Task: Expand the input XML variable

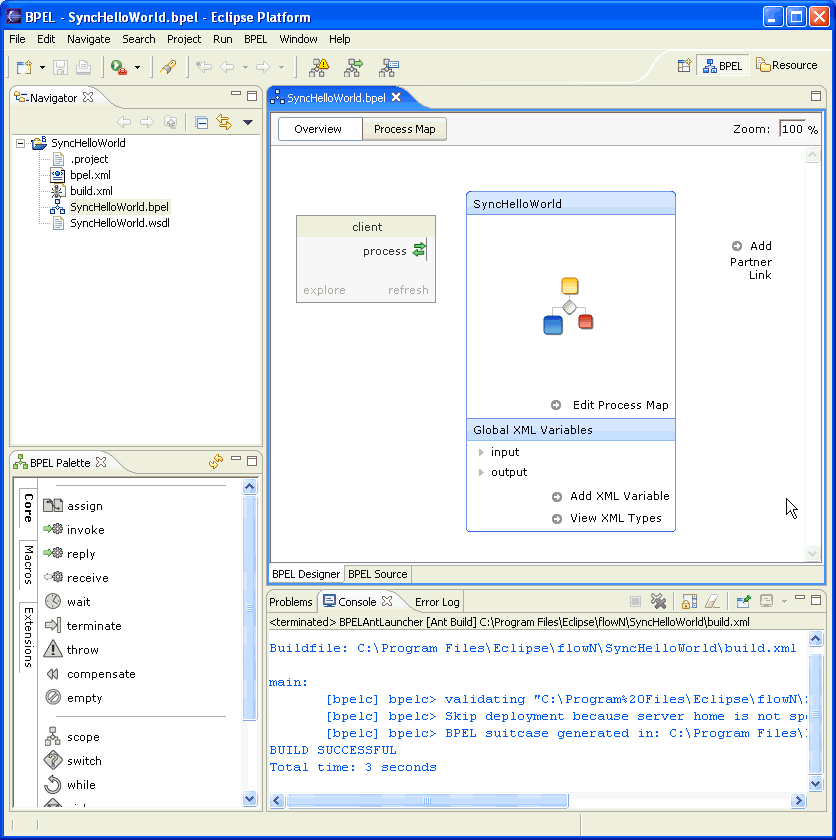Action: (x=481, y=452)
